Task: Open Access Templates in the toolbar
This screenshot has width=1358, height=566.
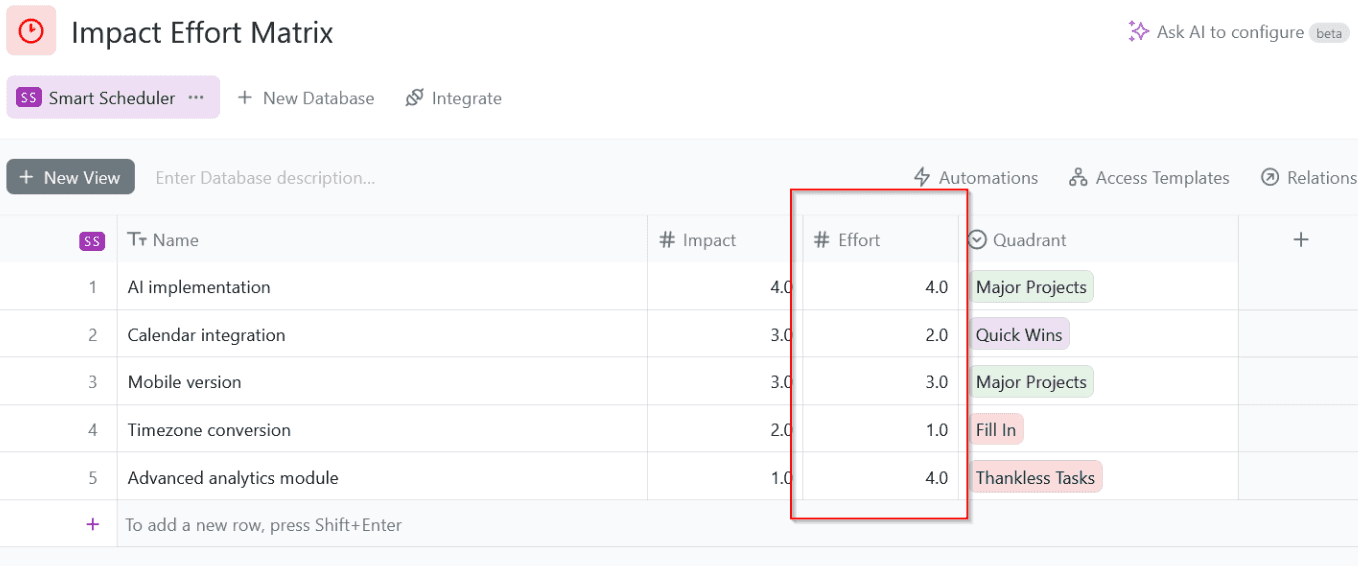Action: tap(1149, 178)
